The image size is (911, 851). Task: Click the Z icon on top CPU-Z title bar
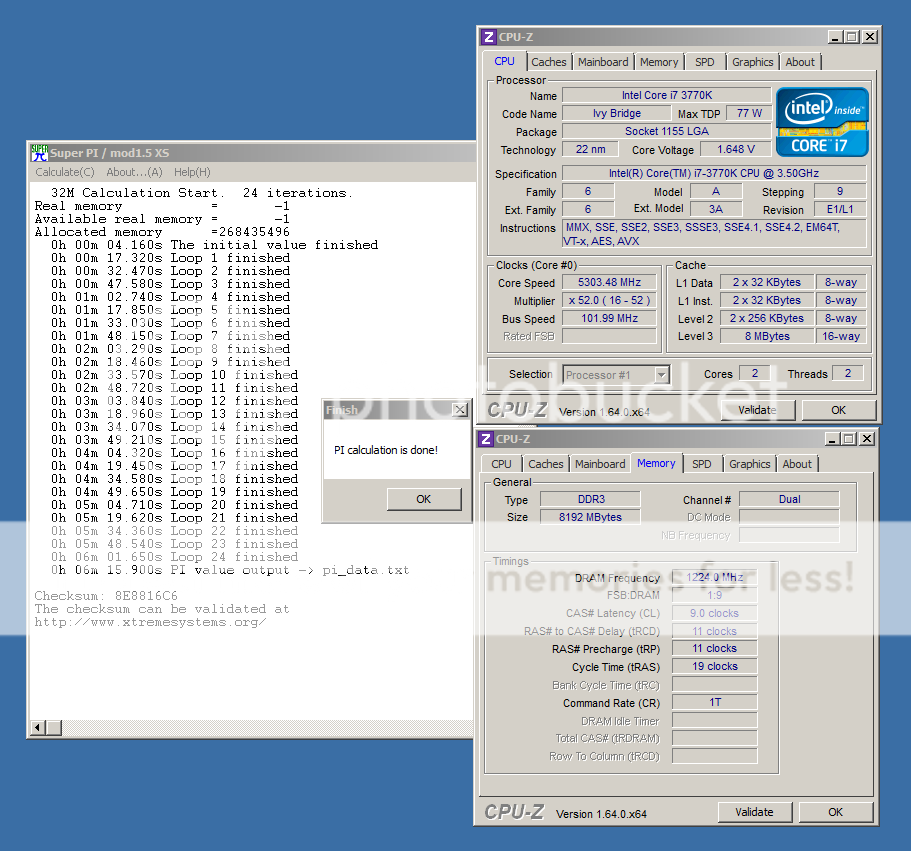point(487,36)
